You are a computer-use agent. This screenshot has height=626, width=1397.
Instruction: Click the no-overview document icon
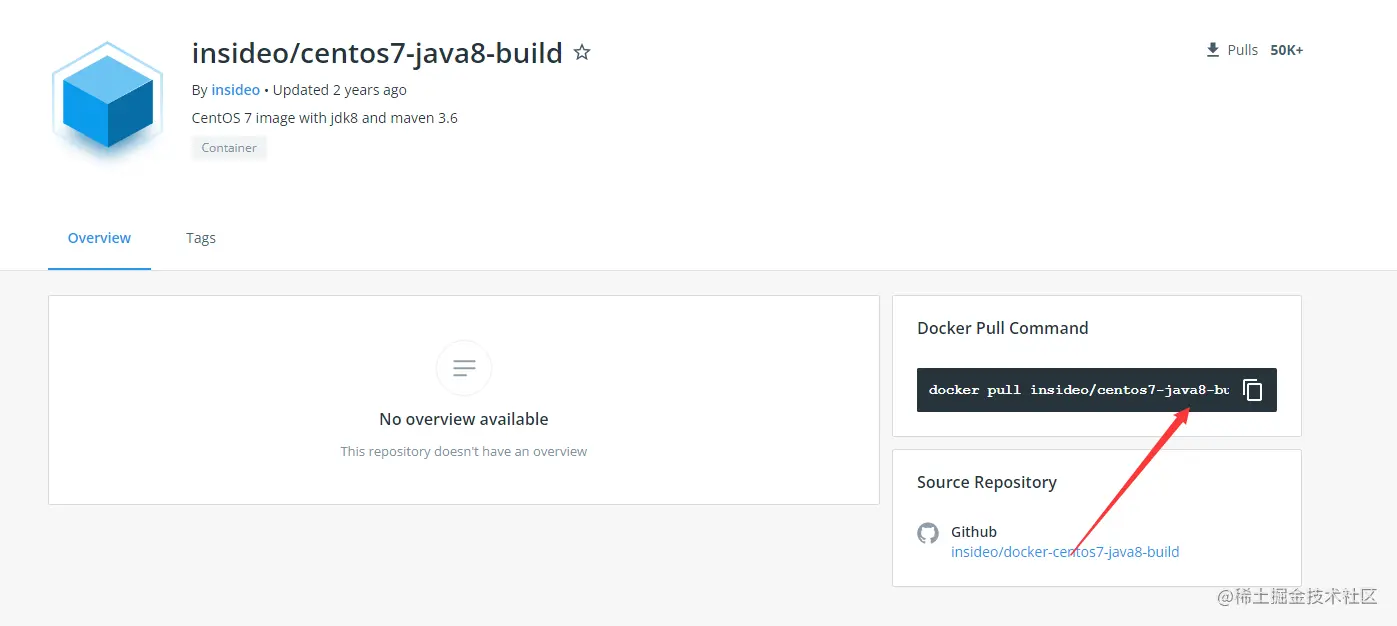click(464, 368)
